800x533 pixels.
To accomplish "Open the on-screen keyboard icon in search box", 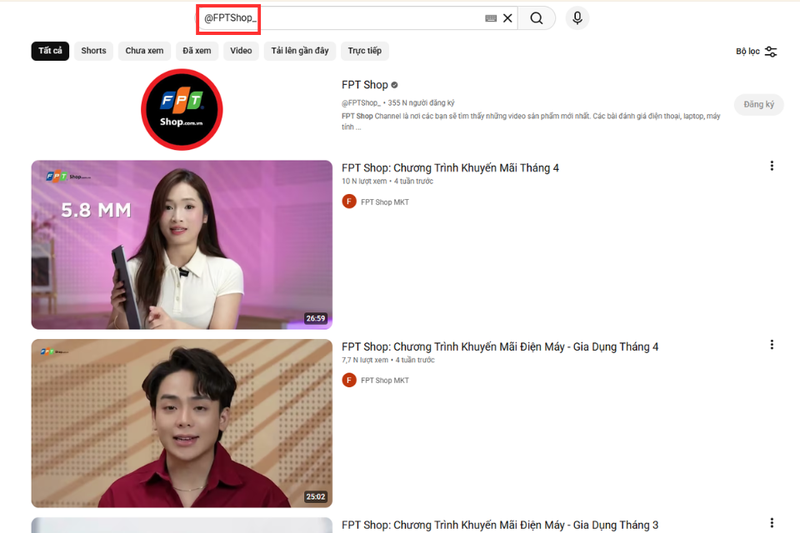I will (491, 18).
